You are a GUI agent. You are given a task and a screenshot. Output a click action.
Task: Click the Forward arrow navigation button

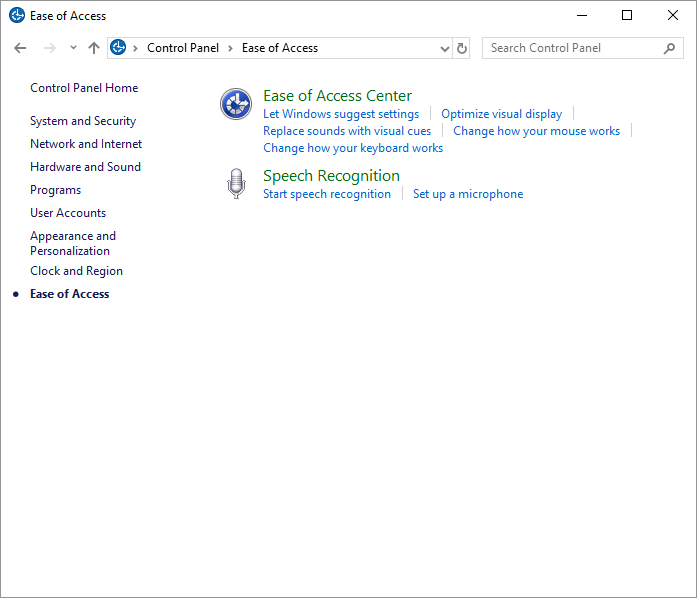pos(50,48)
